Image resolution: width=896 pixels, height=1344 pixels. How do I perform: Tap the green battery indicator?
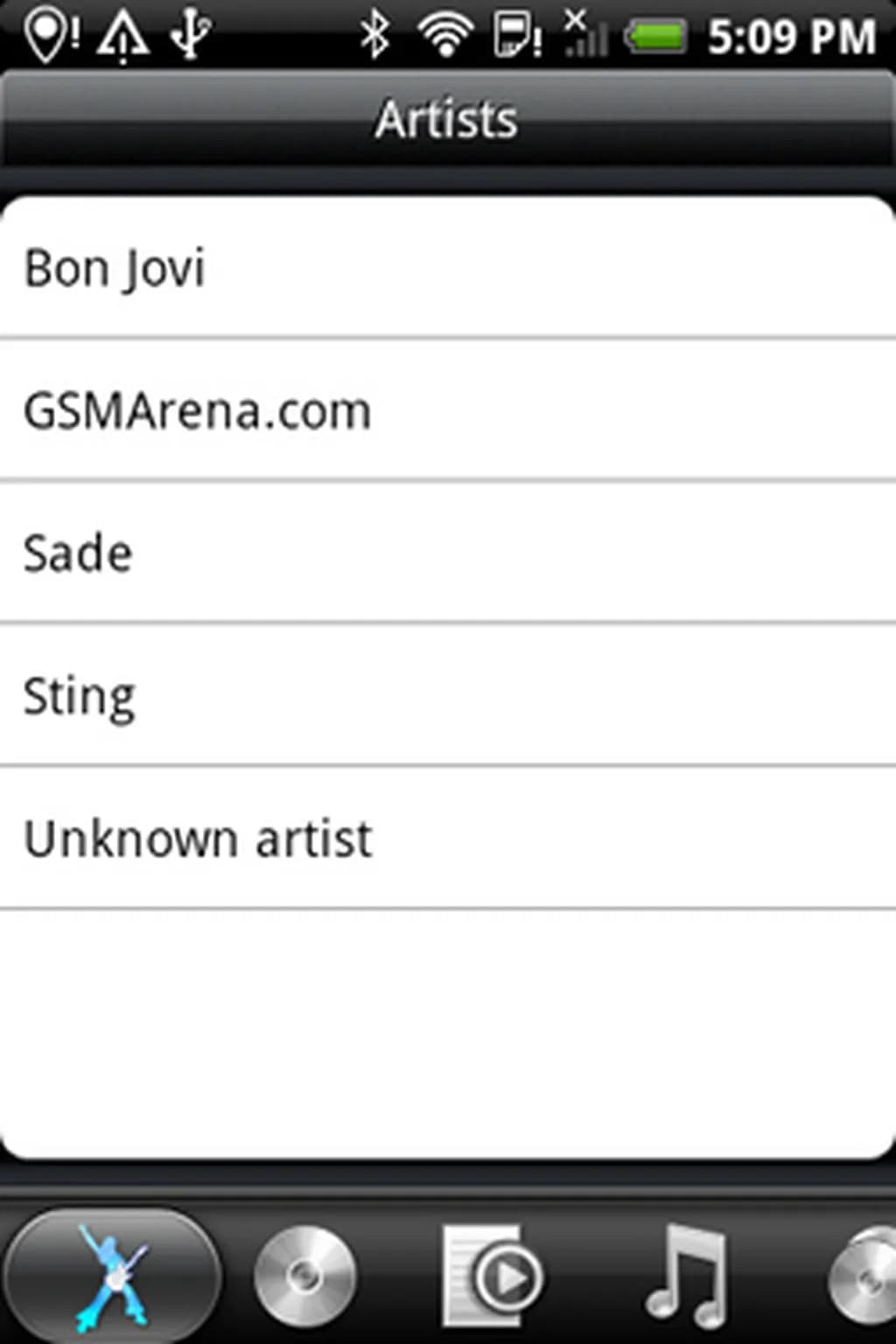(x=654, y=37)
